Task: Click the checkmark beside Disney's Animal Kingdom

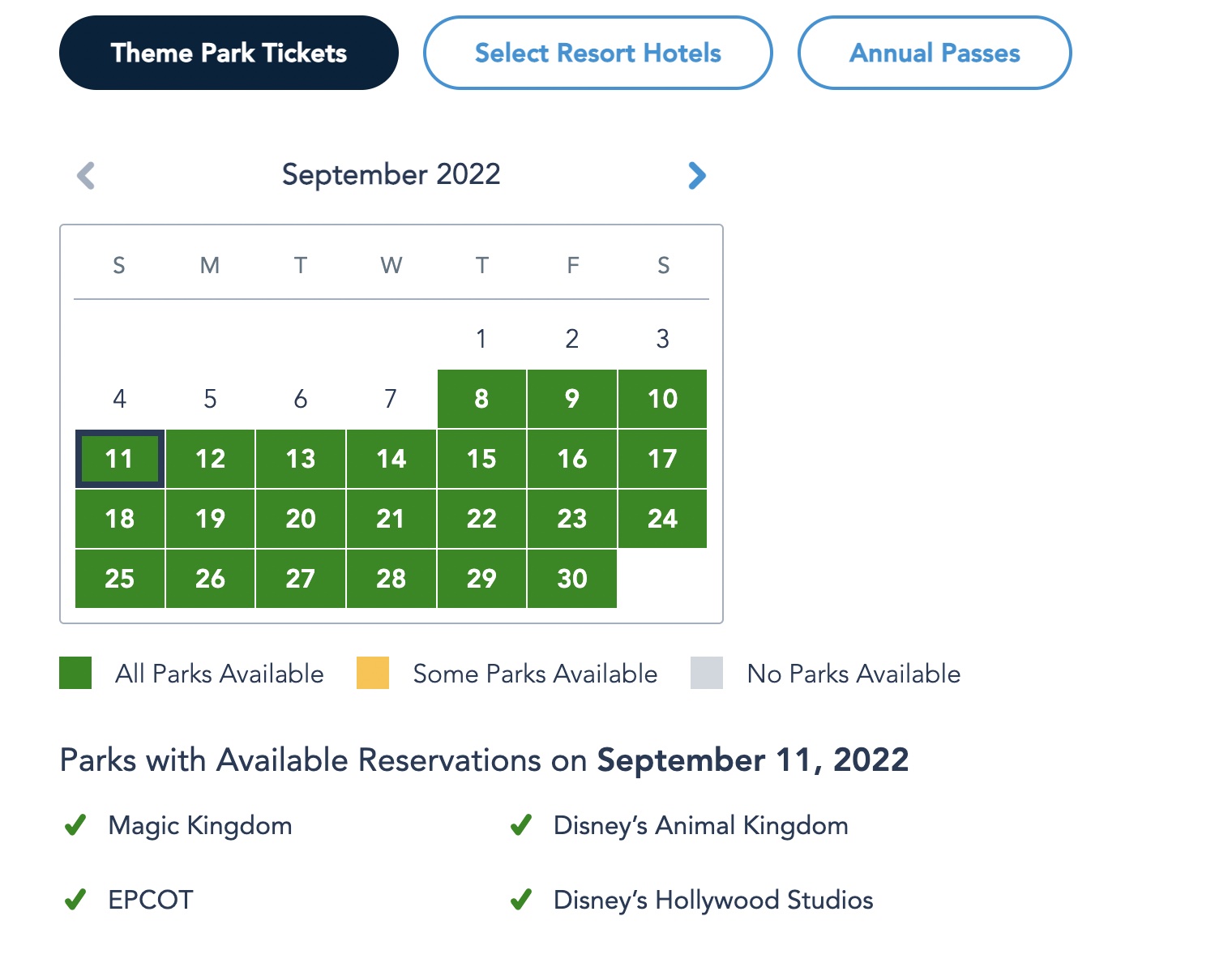Action: 520,826
